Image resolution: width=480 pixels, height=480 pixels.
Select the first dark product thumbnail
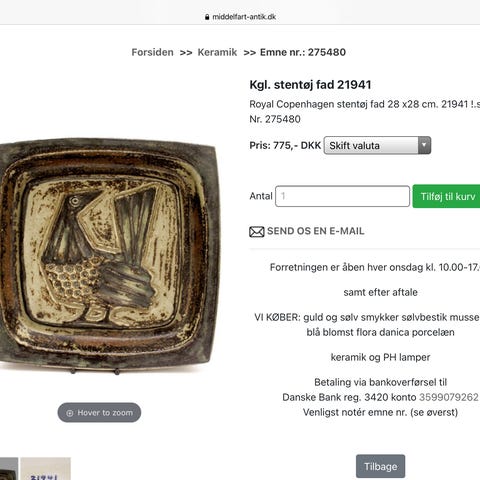click(9, 469)
